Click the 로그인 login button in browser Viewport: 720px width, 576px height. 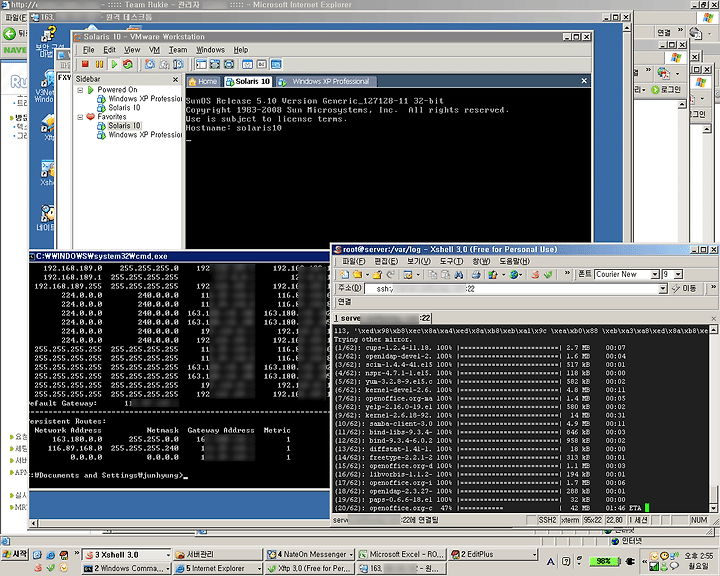tap(666, 90)
